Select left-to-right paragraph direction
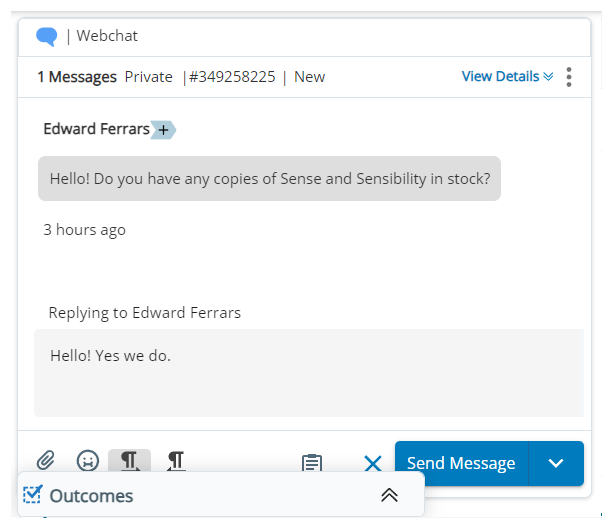 pos(129,460)
